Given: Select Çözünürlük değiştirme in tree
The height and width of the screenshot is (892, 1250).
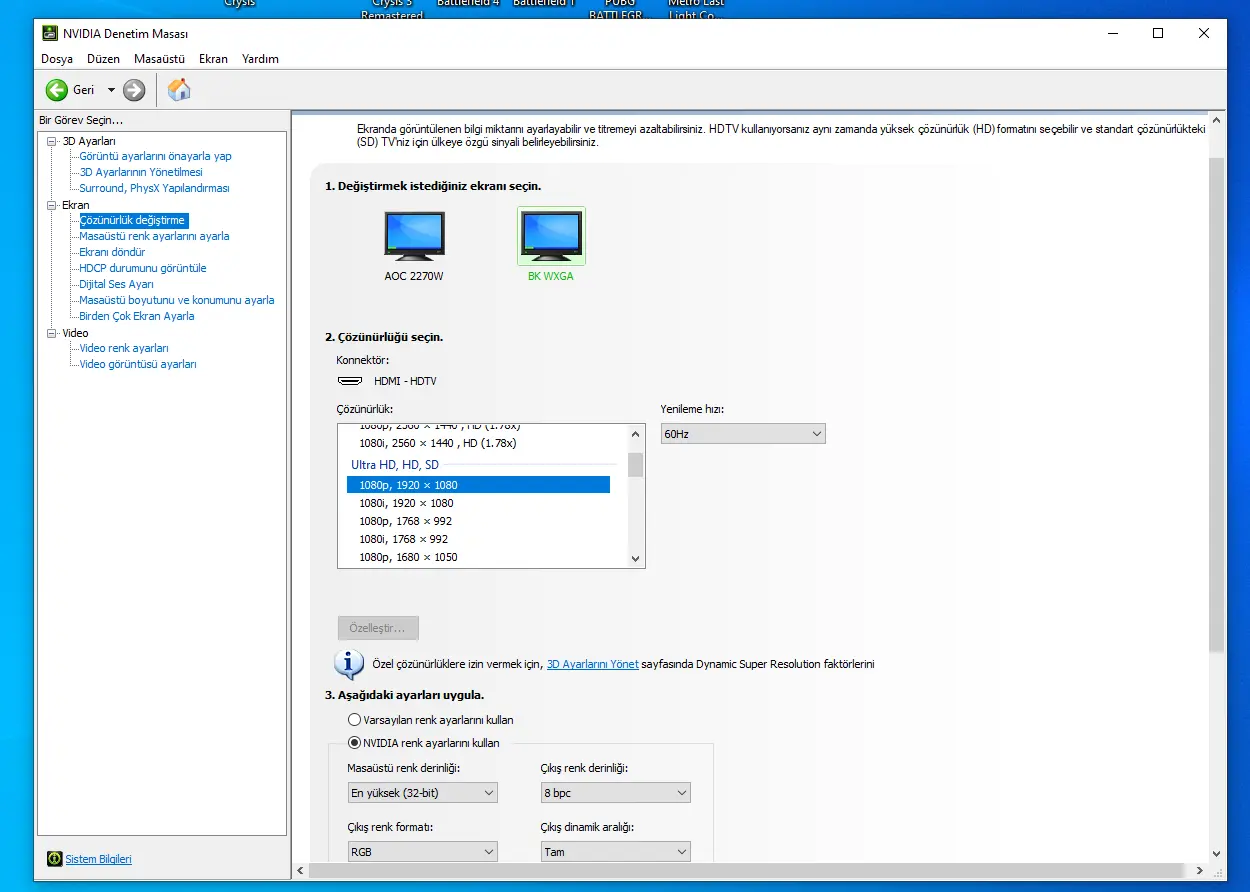Looking at the screenshot, I should 133,220.
